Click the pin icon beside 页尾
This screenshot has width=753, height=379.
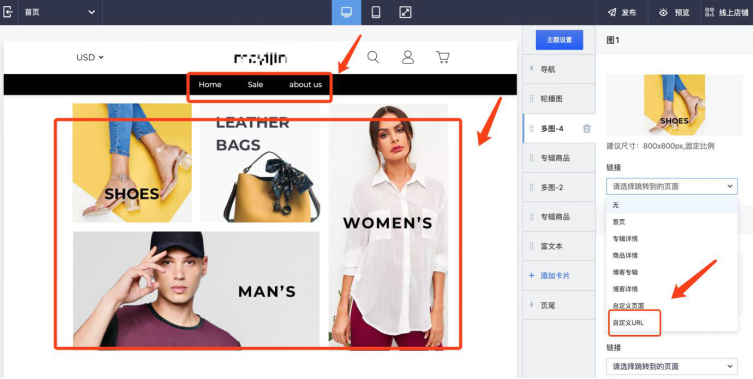coord(531,305)
